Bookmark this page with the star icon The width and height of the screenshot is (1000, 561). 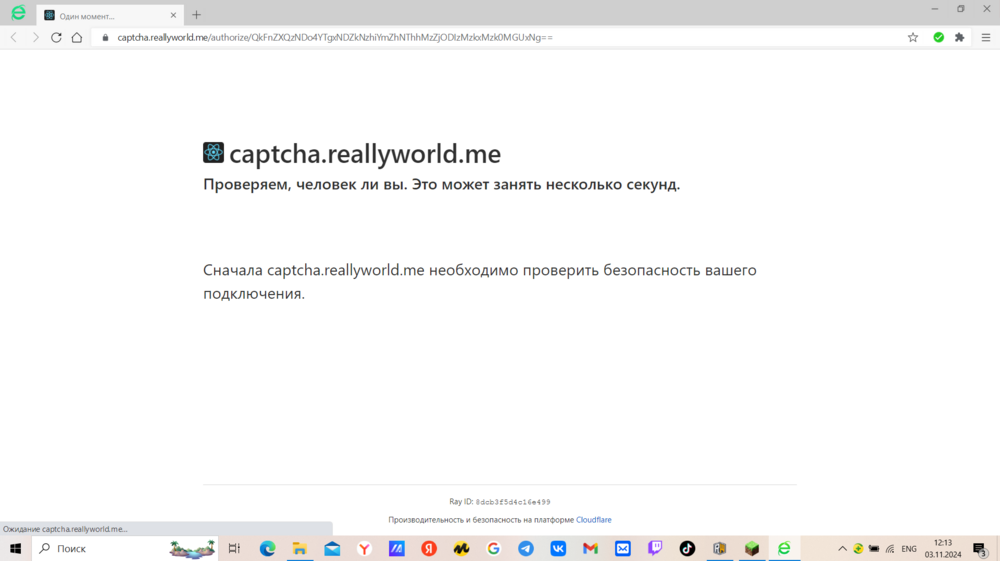[913, 38]
